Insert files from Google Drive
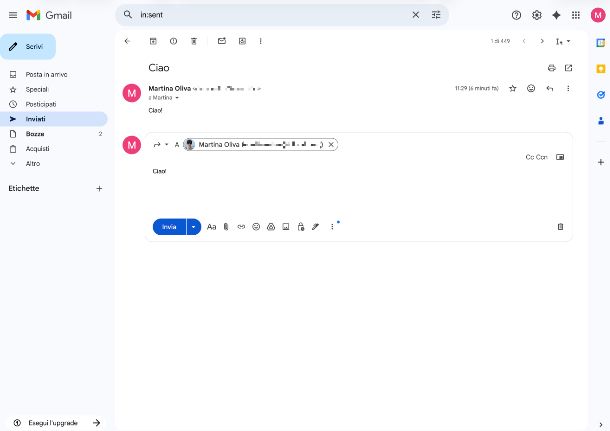 (x=271, y=227)
